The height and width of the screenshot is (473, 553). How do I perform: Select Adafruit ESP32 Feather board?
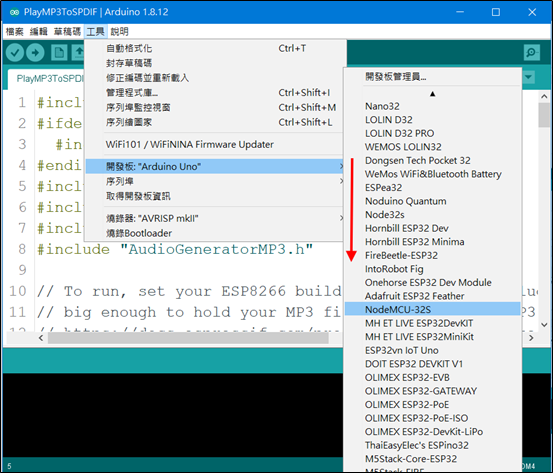[x=433, y=296]
